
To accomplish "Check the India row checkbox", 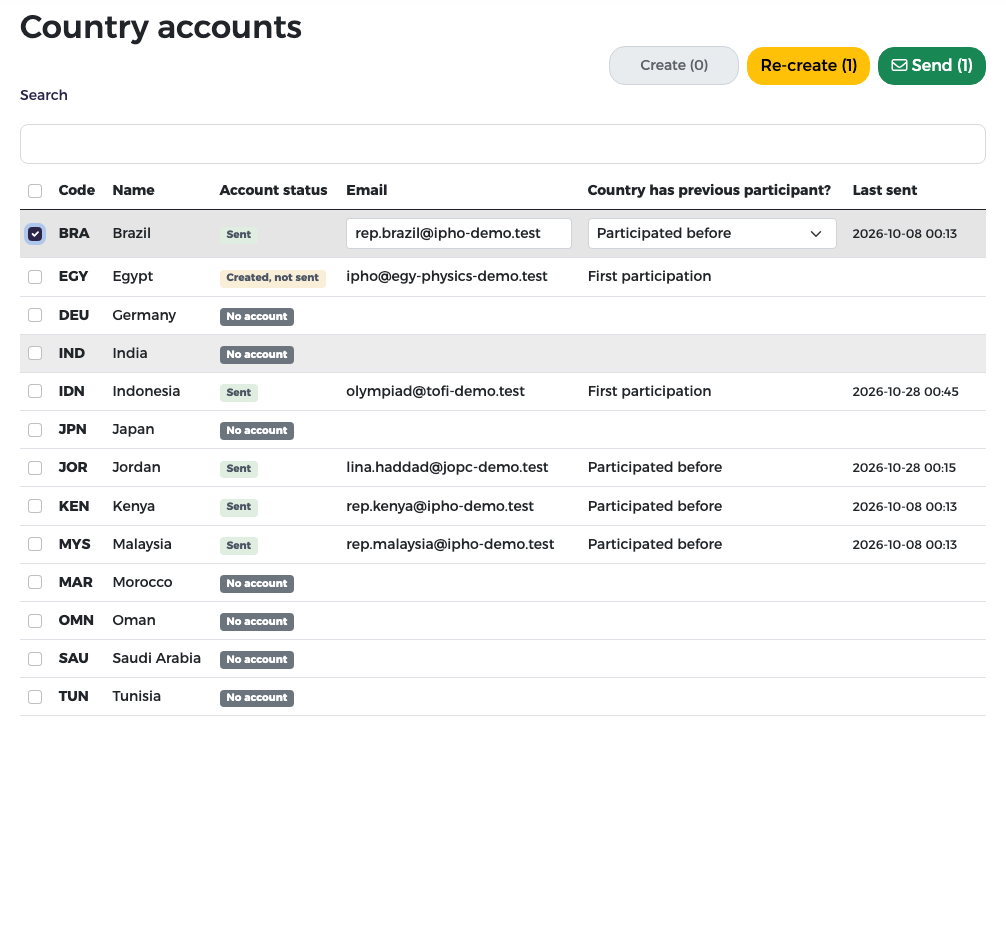I will pos(35,353).
